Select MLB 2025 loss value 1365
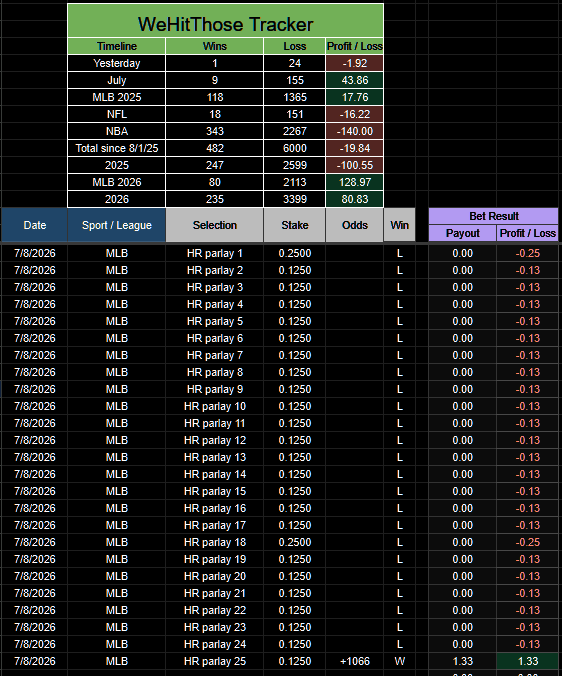The width and height of the screenshot is (562, 676). pyautogui.click(x=294, y=97)
